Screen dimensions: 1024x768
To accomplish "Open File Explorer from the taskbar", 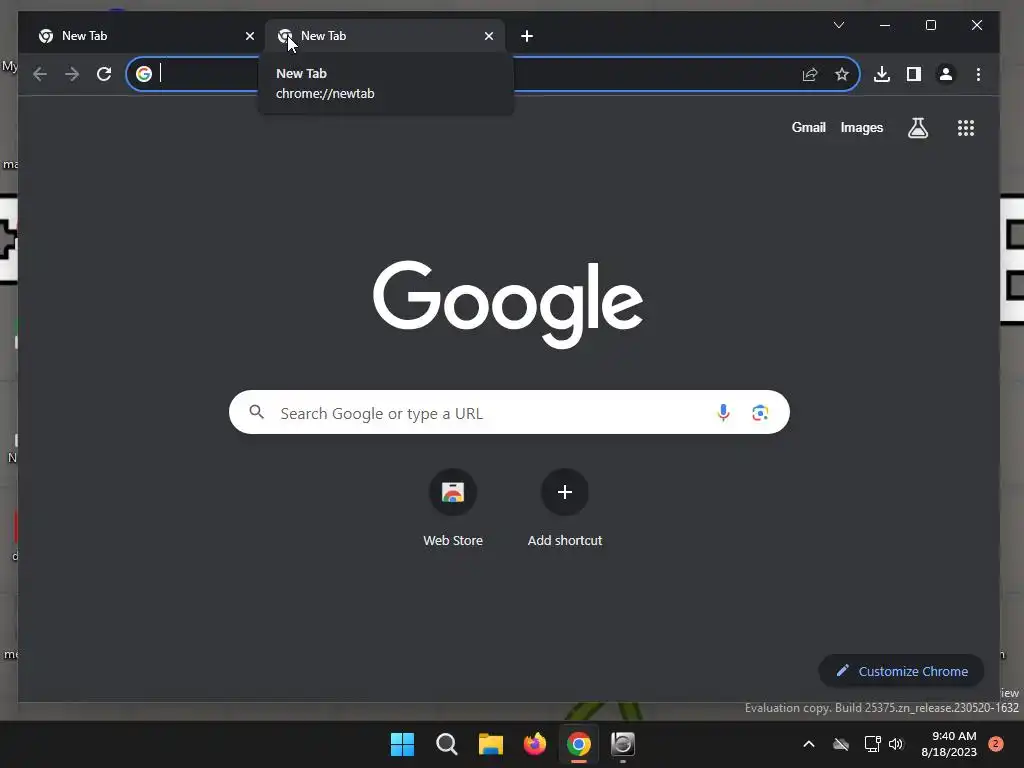I will coord(490,744).
